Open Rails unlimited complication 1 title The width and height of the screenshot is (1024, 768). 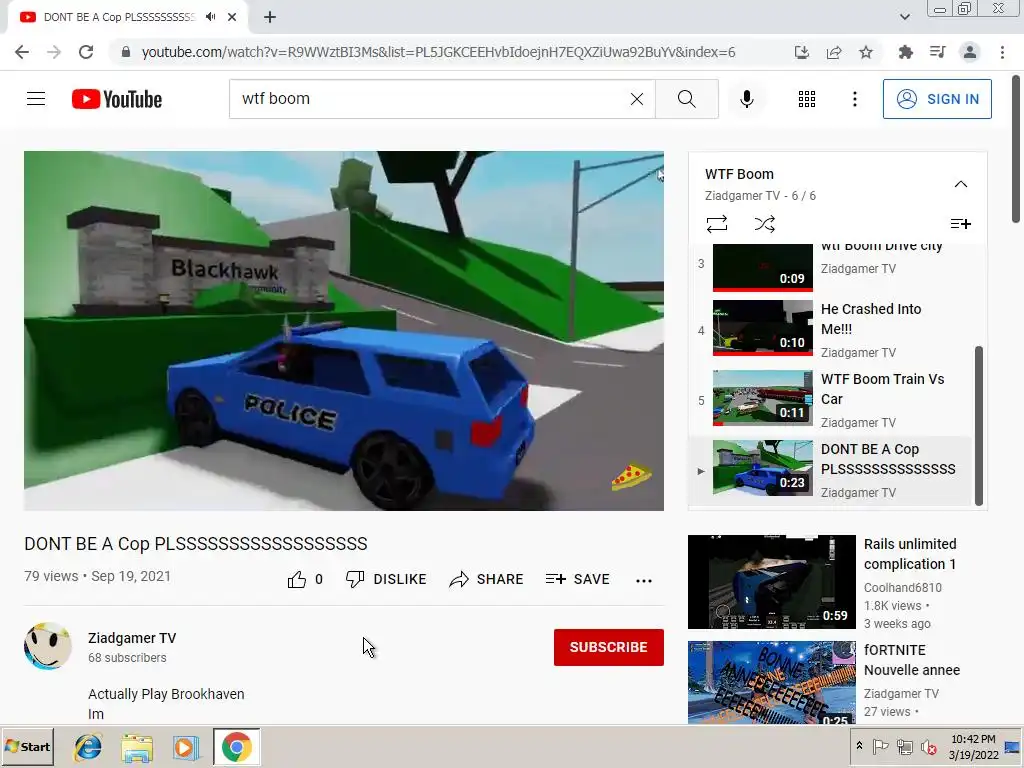click(x=910, y=554)
